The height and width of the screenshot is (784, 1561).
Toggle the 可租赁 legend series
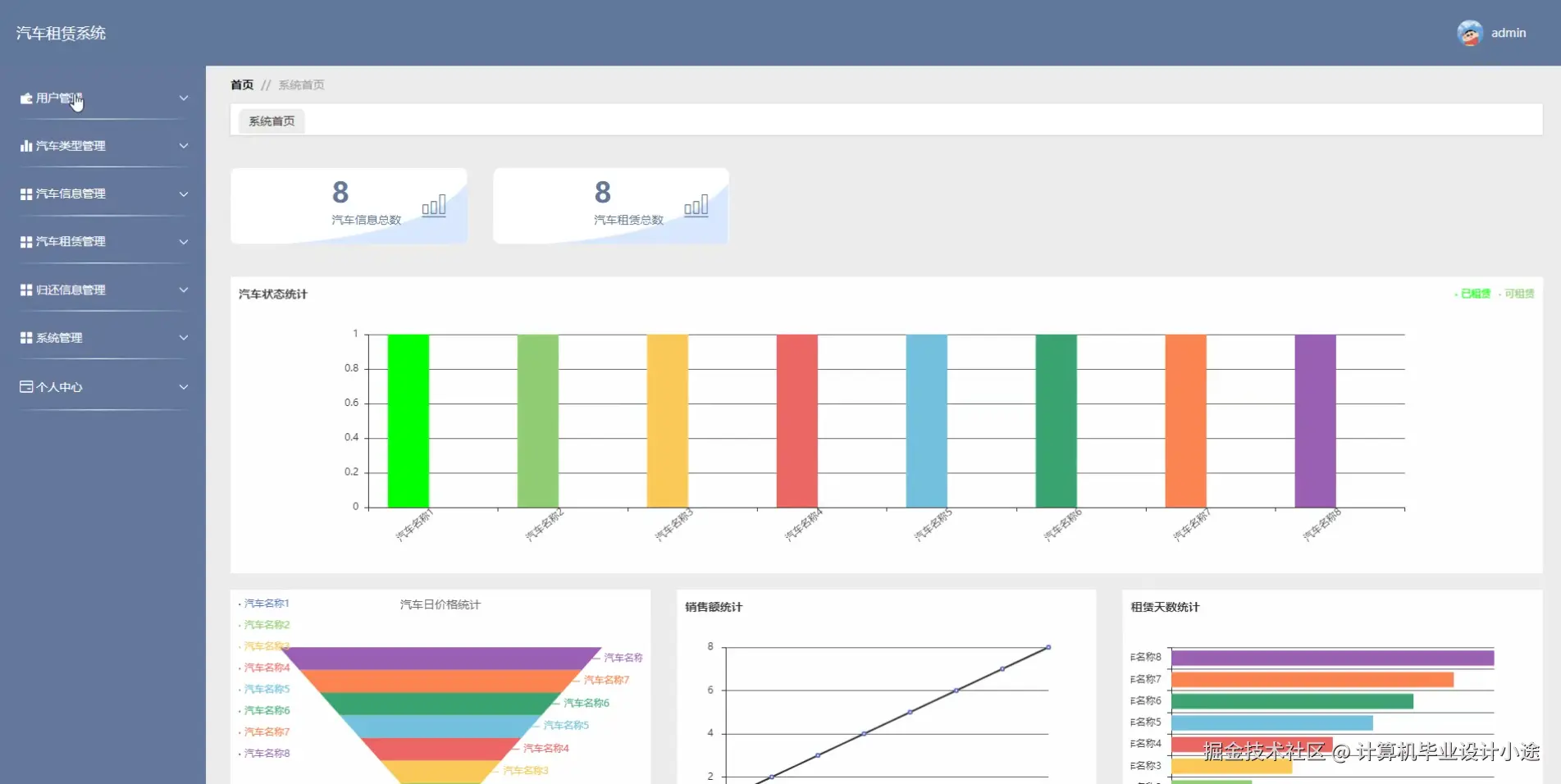coord(1517,294)
